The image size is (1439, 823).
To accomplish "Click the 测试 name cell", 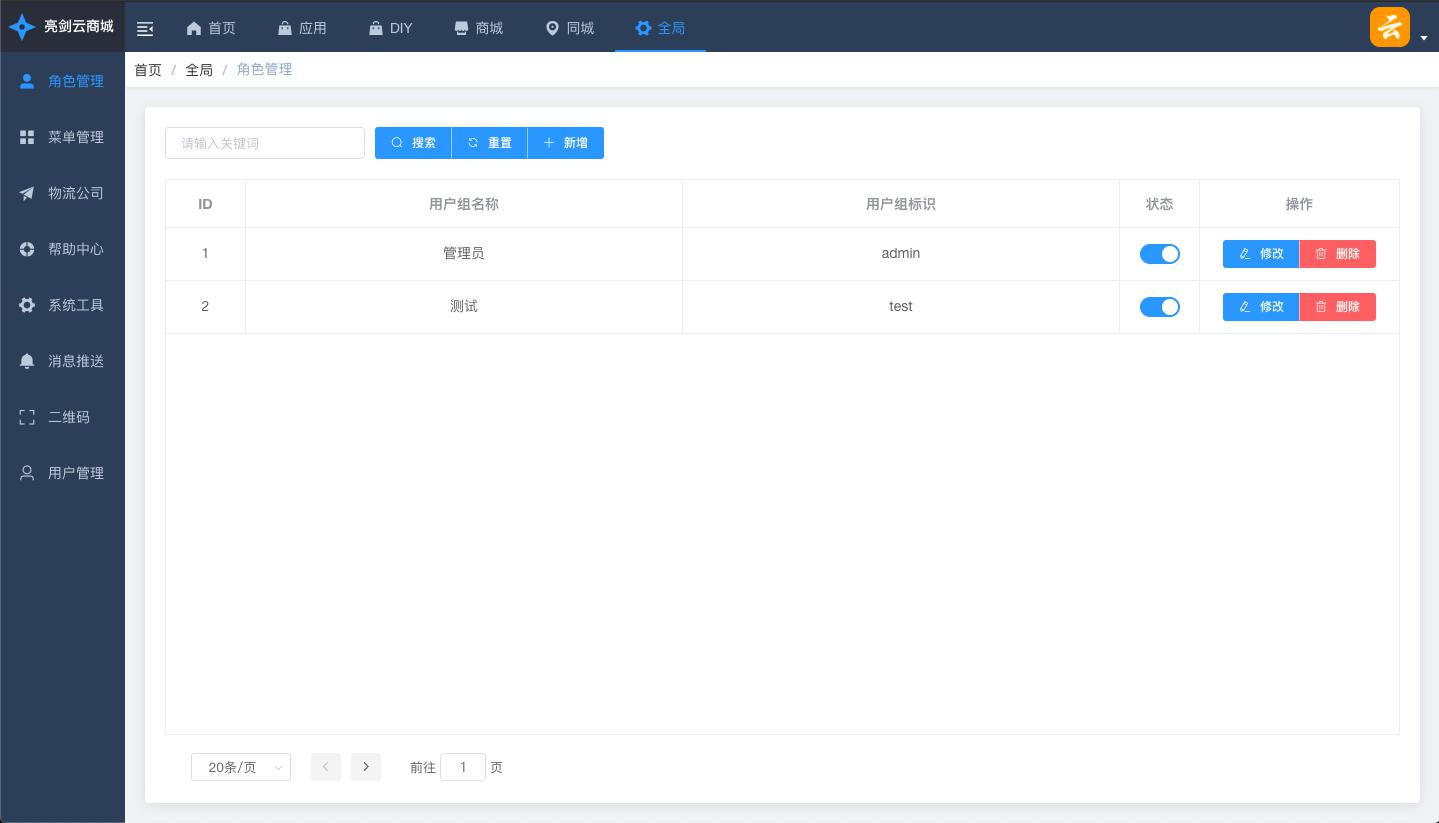I will [464, 307].
